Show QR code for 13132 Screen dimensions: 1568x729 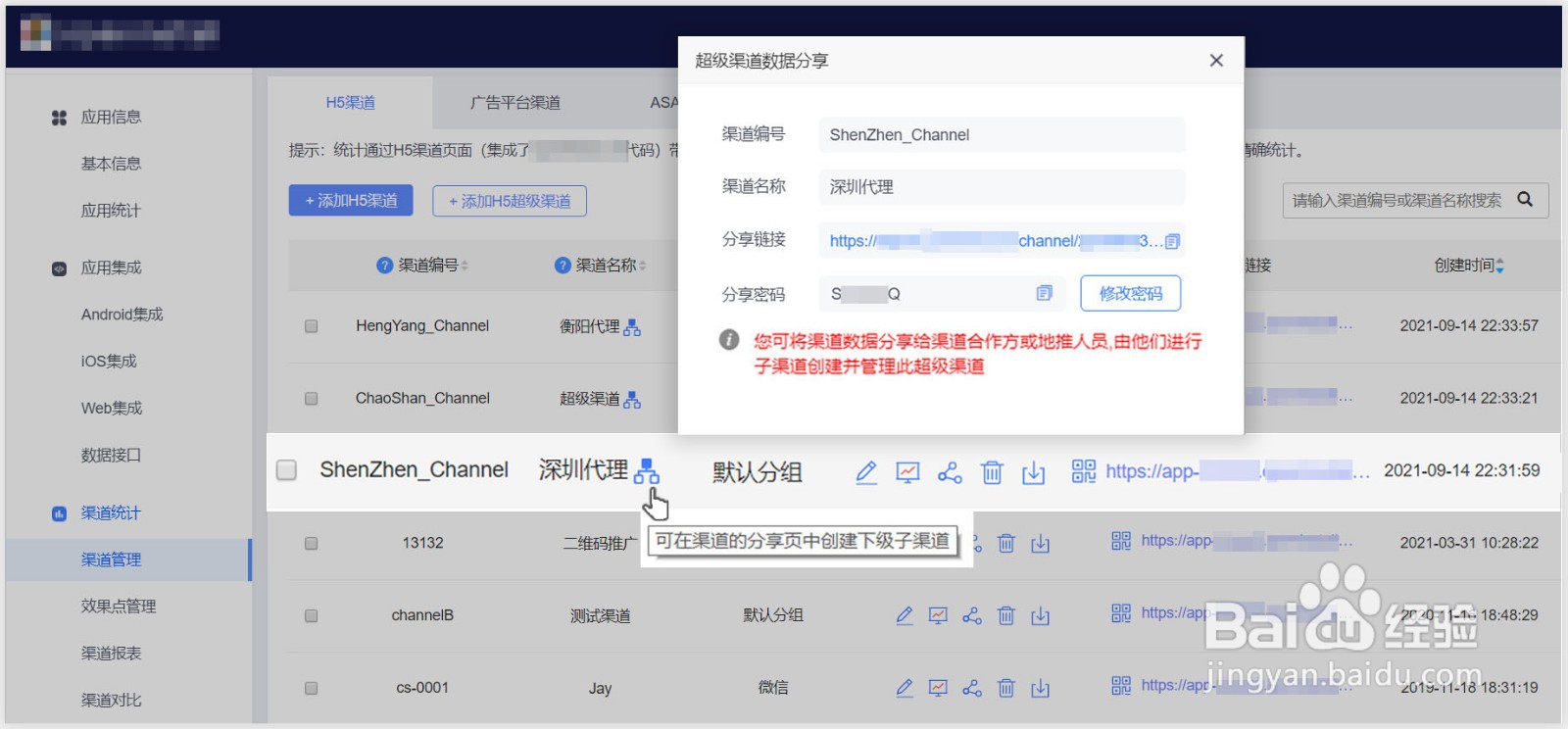point(1121,541)
